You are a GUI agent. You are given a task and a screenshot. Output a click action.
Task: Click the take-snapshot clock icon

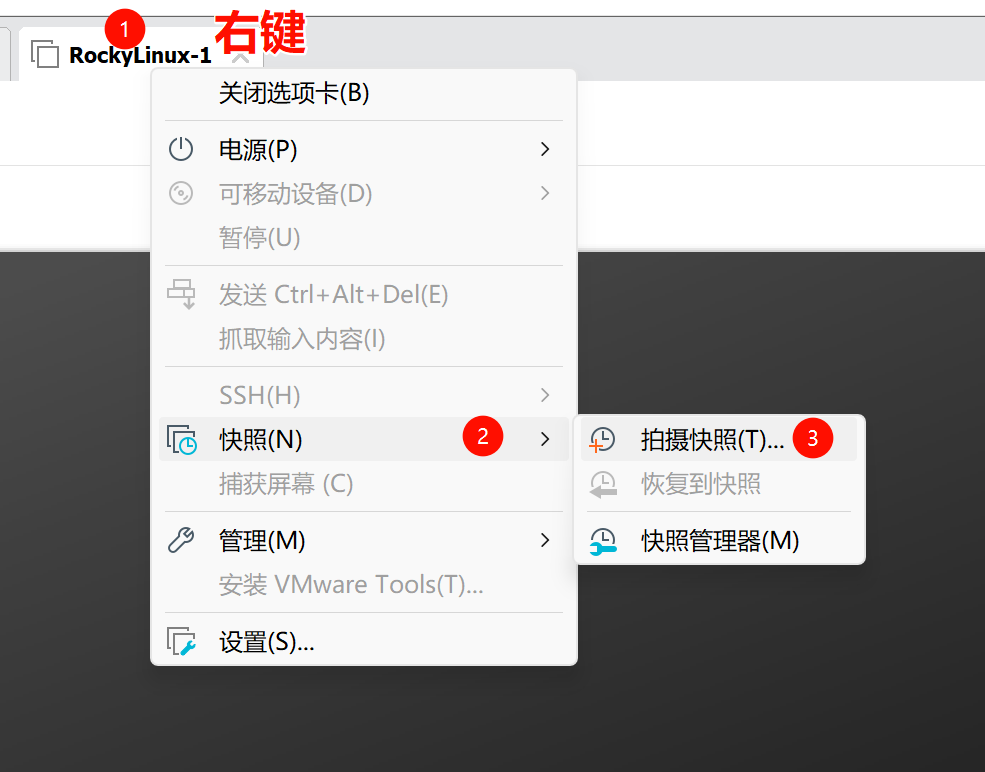coord(602,440)
